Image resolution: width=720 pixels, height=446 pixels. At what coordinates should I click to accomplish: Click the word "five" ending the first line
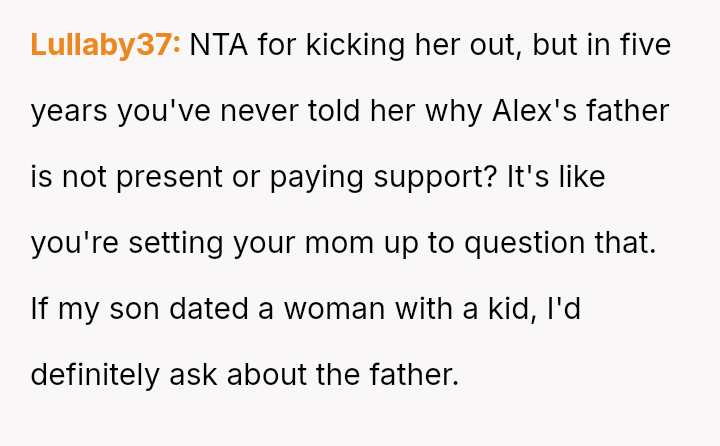click(644, 46)
